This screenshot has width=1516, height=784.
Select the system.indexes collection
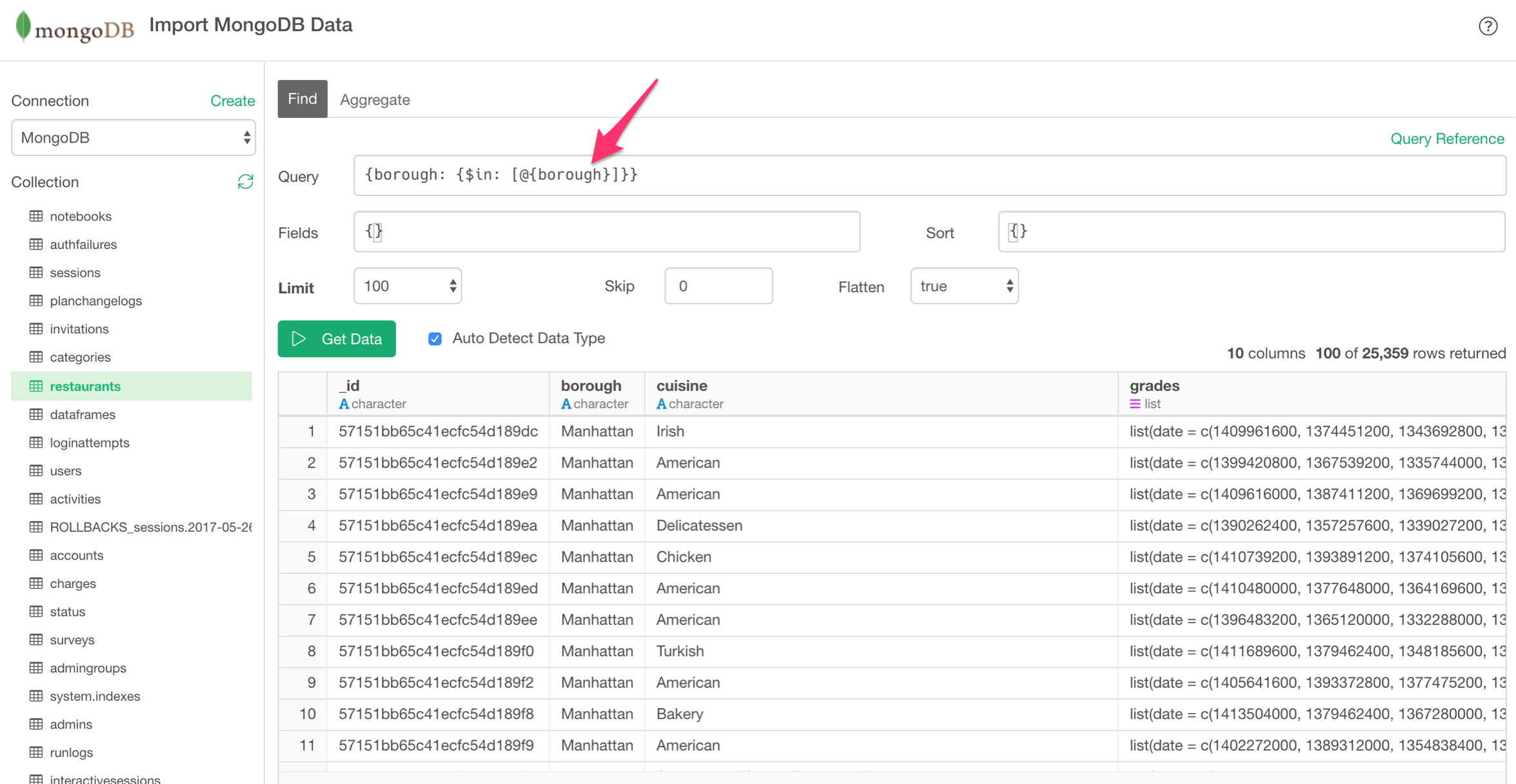click(x=95, y=696)
